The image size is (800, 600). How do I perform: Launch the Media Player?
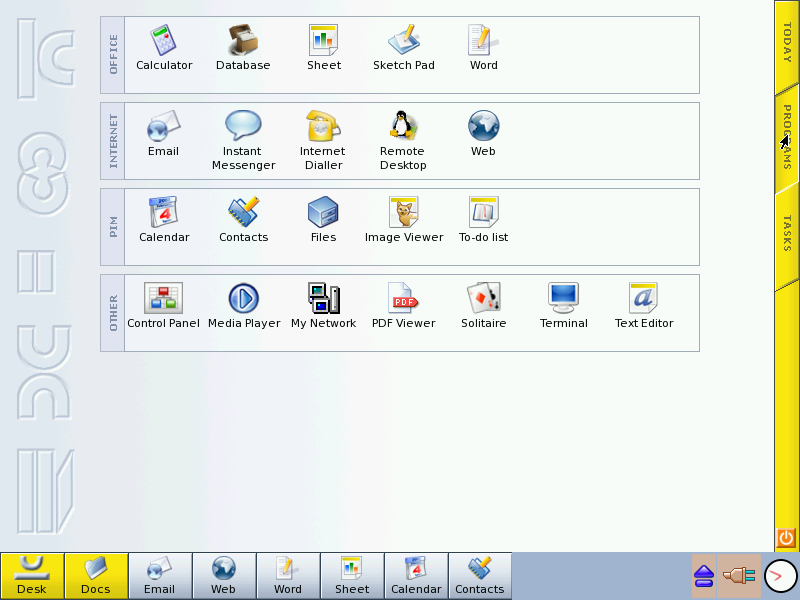pyautogui.click(x=244, y=306)
